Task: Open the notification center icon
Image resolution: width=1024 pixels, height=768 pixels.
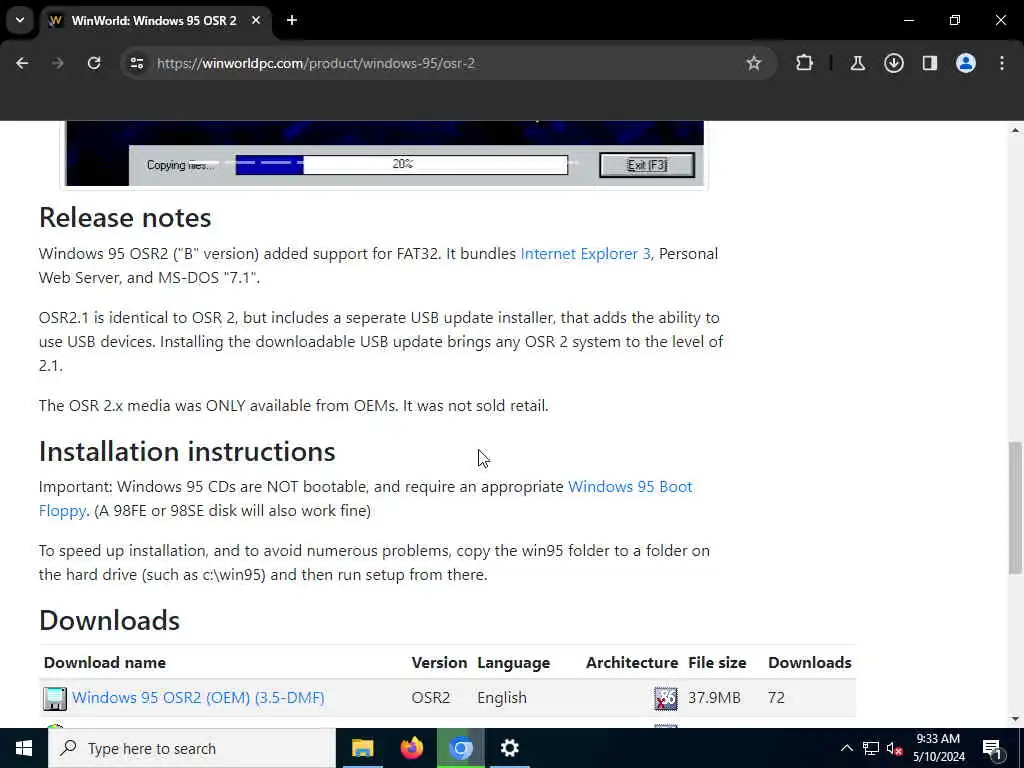Action: click(992, 748)
